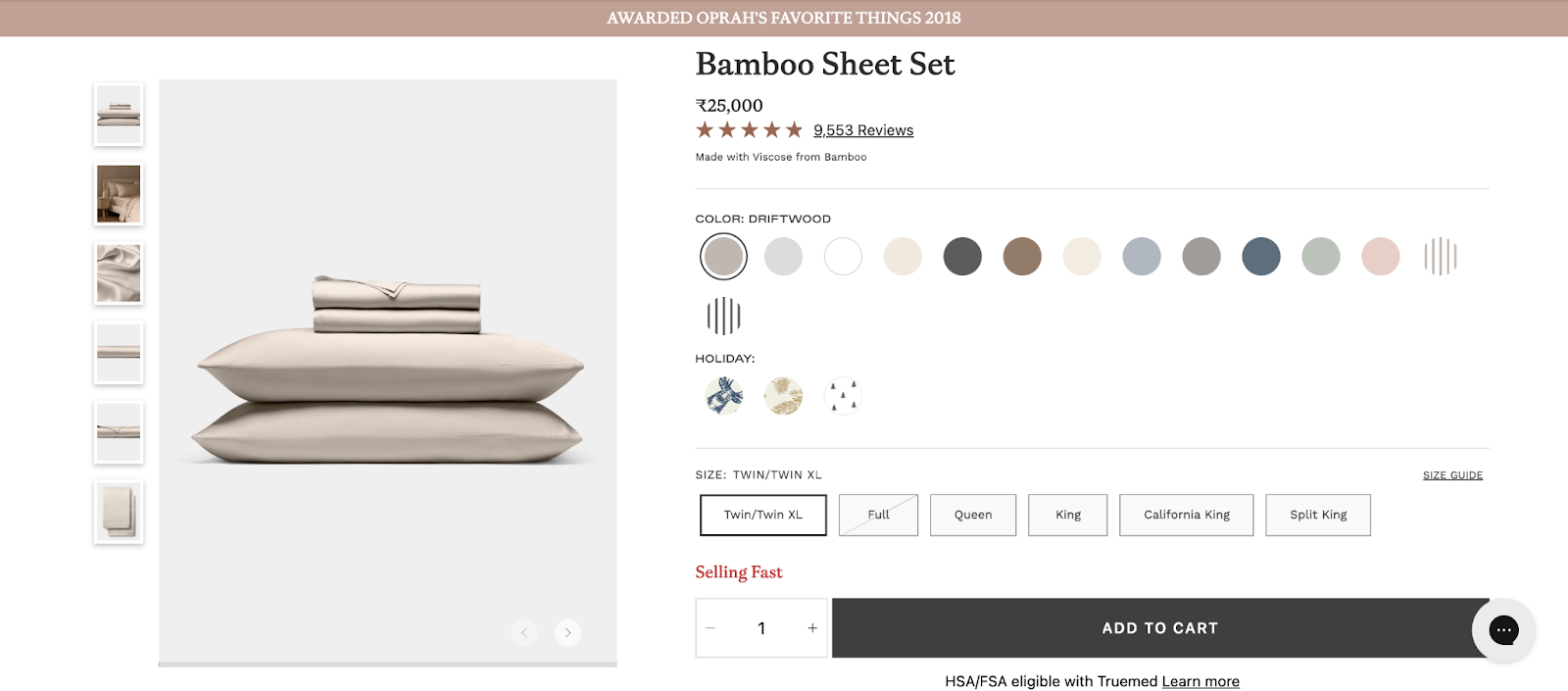Select the Queen size option
The width and height of the screenshot is (1568, 691).
click(x=972, y=515)
